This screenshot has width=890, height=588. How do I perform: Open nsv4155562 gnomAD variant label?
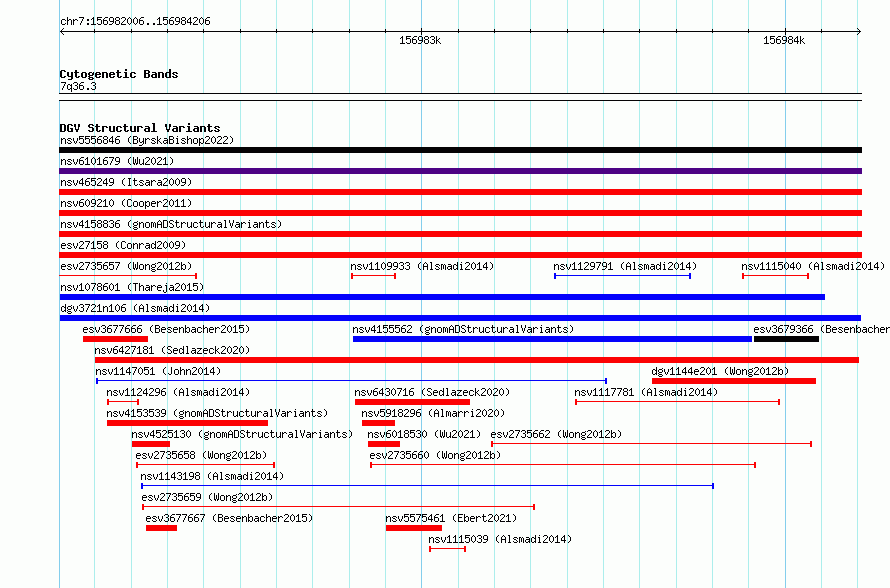tap(463, 329)
